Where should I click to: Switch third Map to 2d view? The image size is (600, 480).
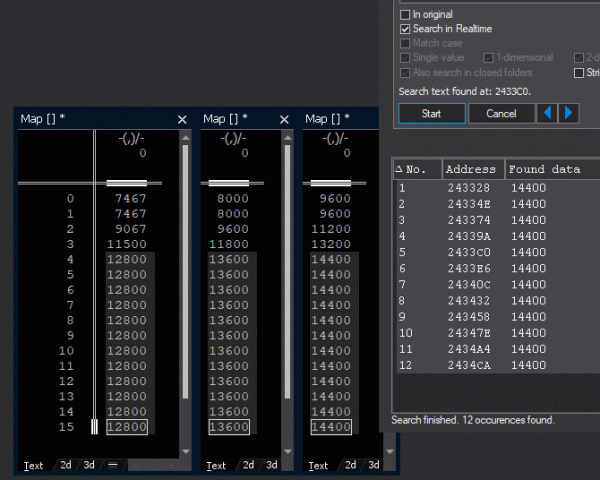coord(351,465)
